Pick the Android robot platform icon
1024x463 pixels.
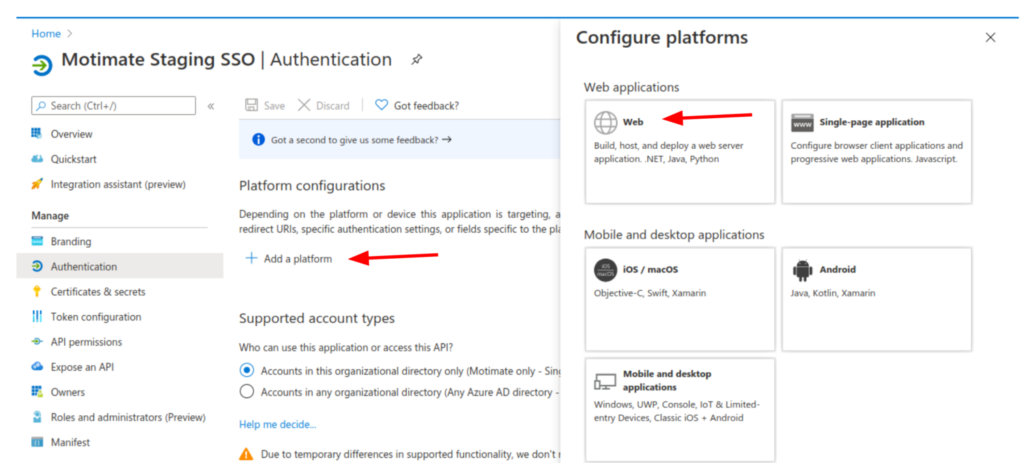(x=802, y=270)
